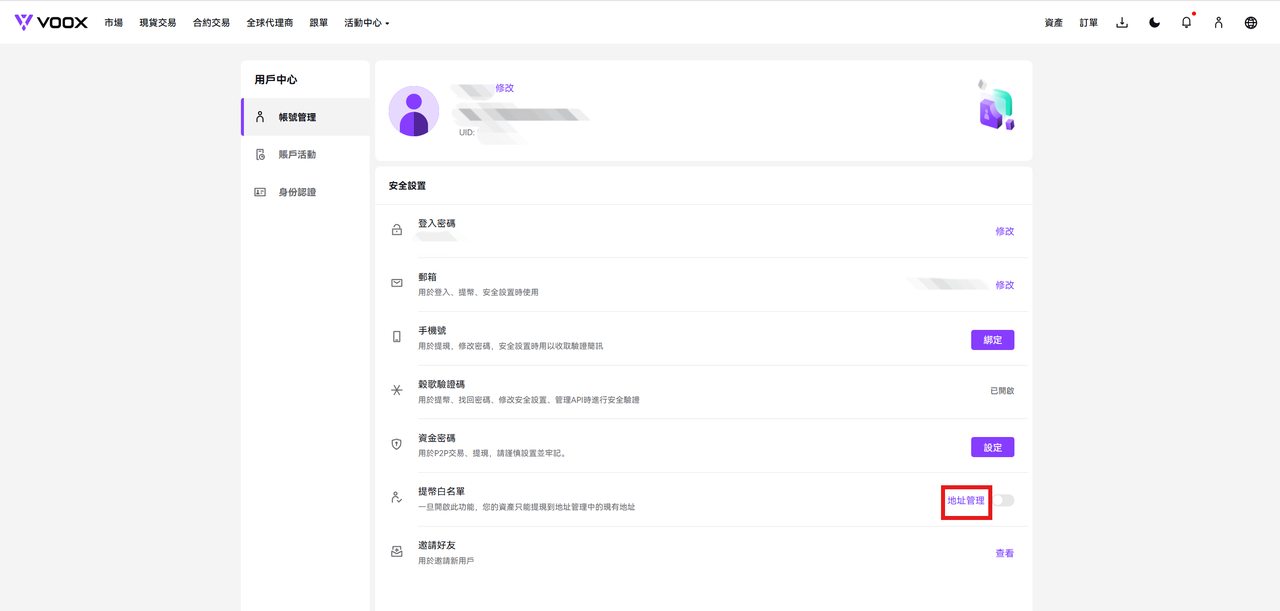Screen dimensions: 1280x611
Task: Click the 安全設置 heading
Action: pyautogui.click(x=407, y=186)
